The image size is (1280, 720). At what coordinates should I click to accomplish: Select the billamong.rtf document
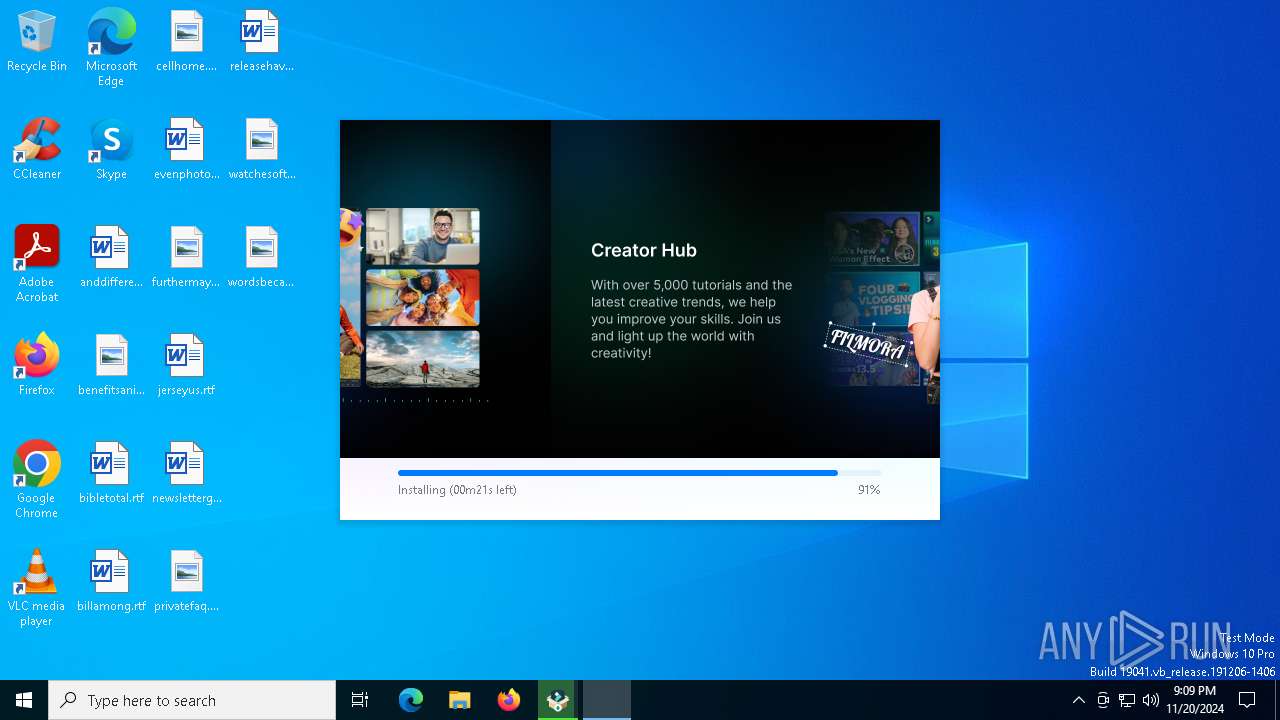click(x=111, y=581)
